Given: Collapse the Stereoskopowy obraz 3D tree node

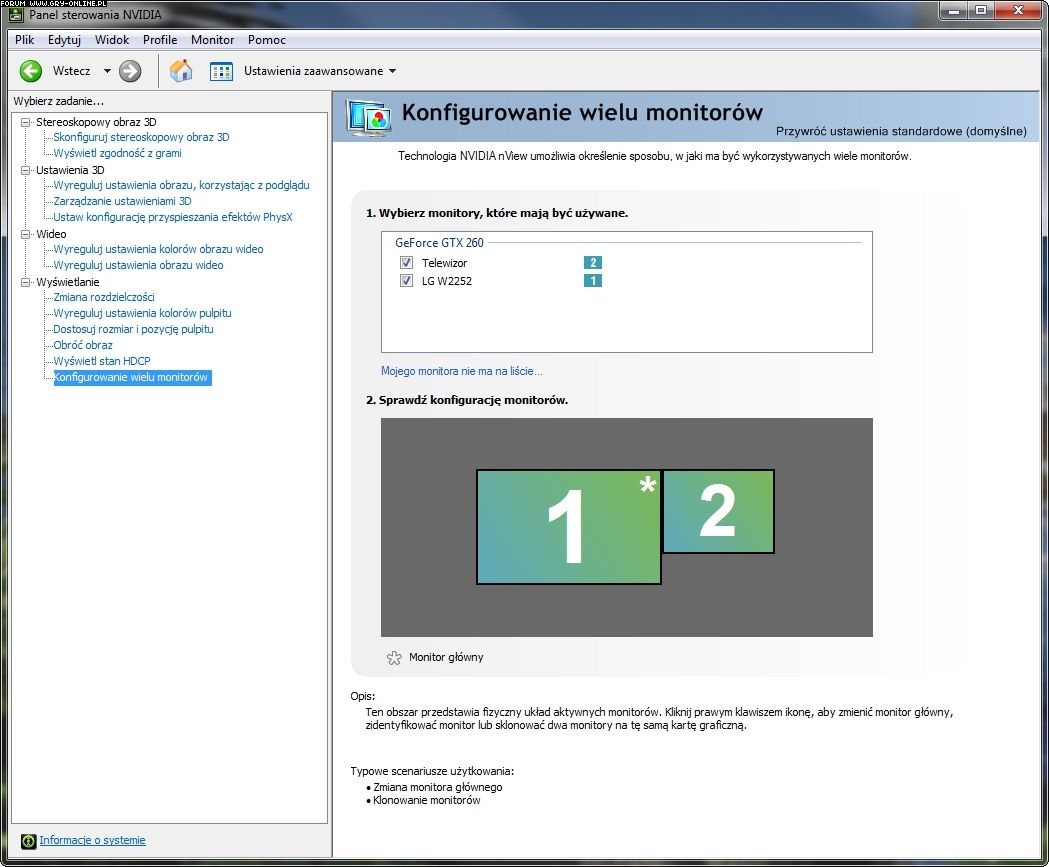Looking at the screenshot, I should click(25, 122).
